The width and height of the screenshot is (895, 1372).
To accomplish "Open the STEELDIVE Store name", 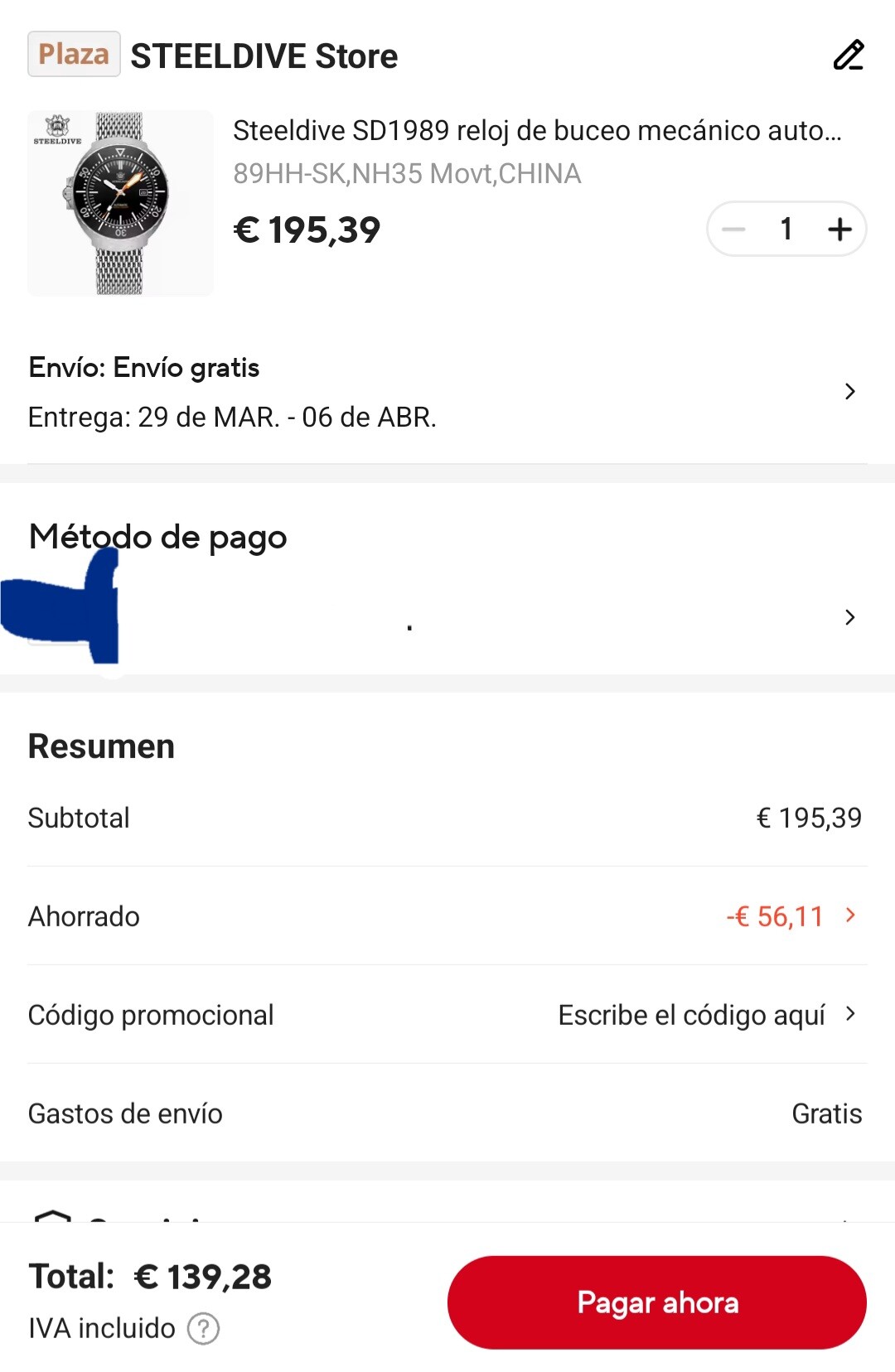I will click(264, 56).
